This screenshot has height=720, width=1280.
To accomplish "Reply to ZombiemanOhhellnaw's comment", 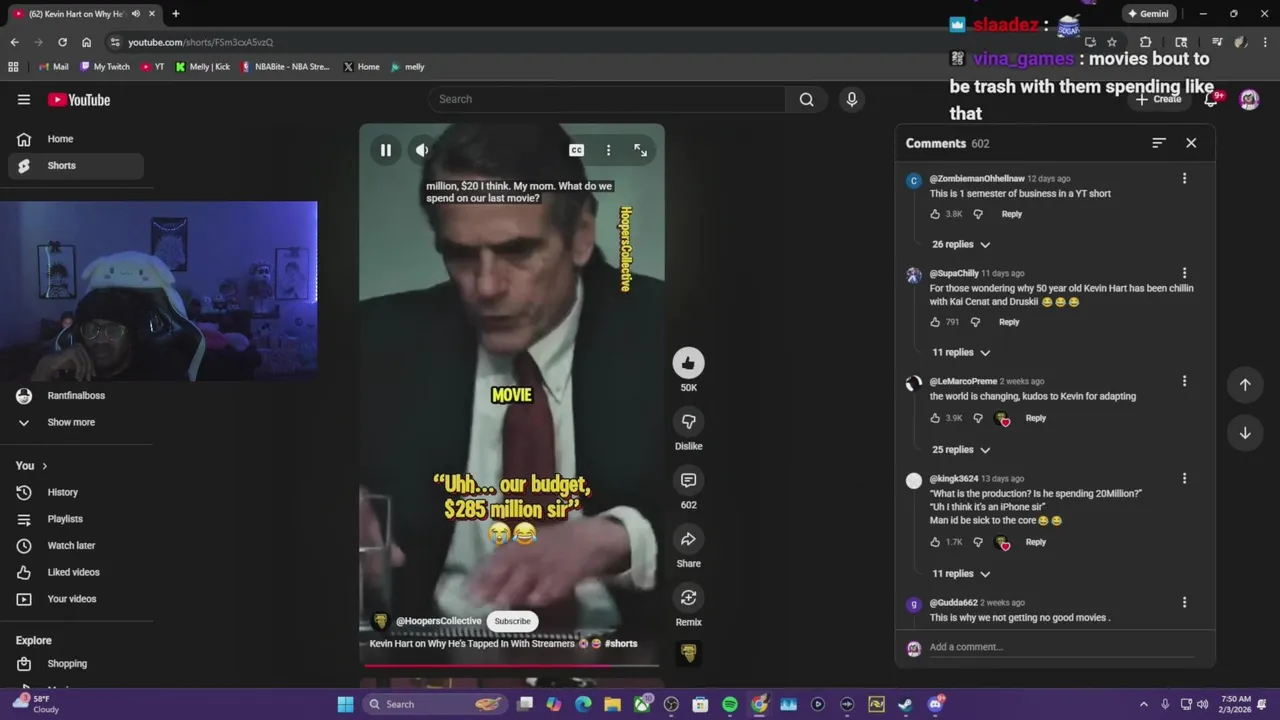I will [1012, 214].
